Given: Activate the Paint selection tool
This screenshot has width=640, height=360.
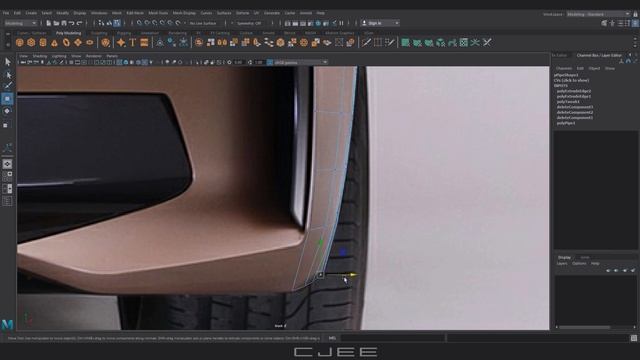Looking at the screenshot, I should 7,86.
